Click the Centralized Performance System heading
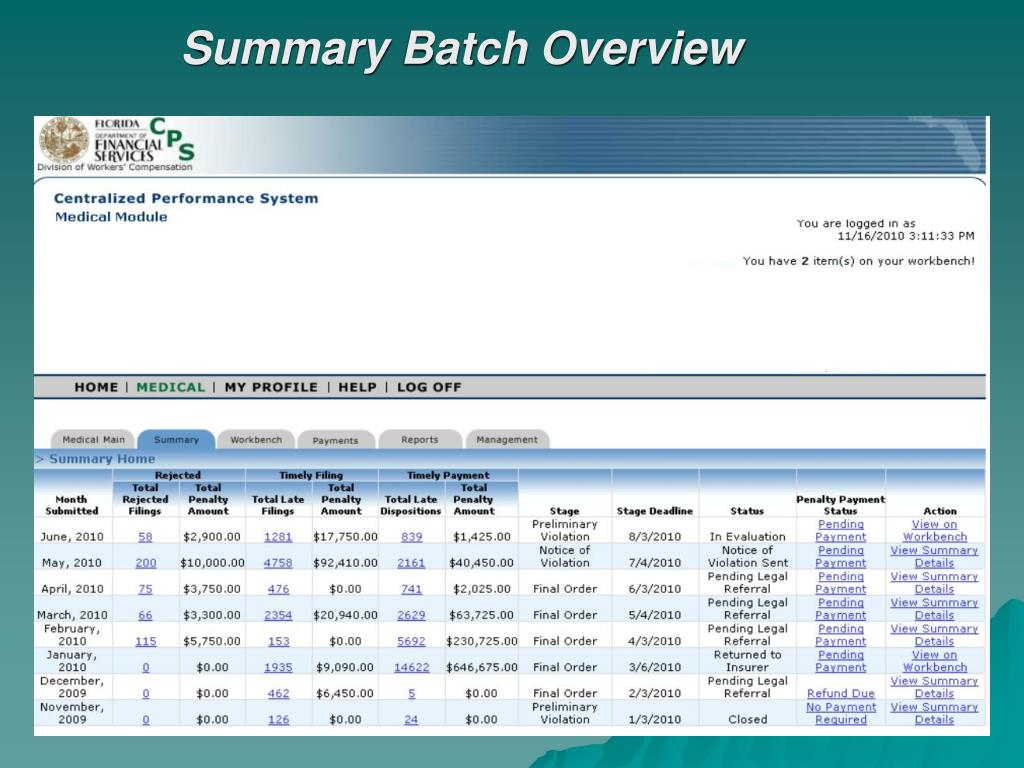The width and height of the screenshot is (1024, 768). (x=186, y=199)
